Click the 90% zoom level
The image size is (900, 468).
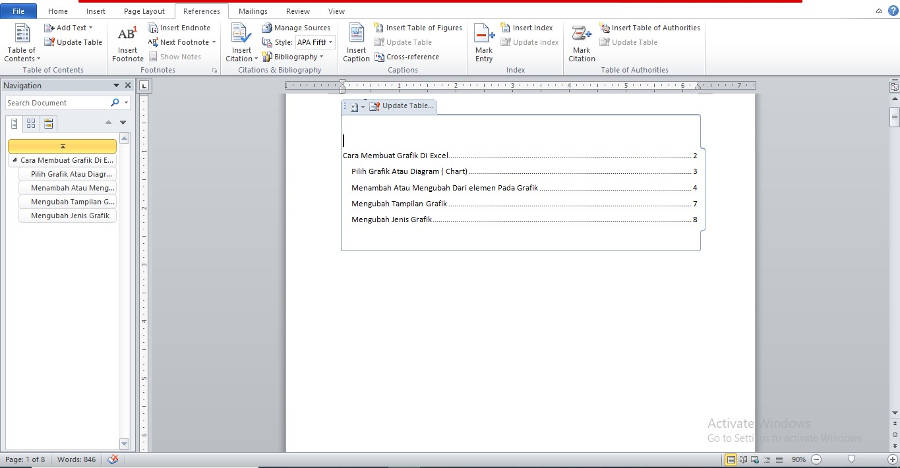[798, 459]
